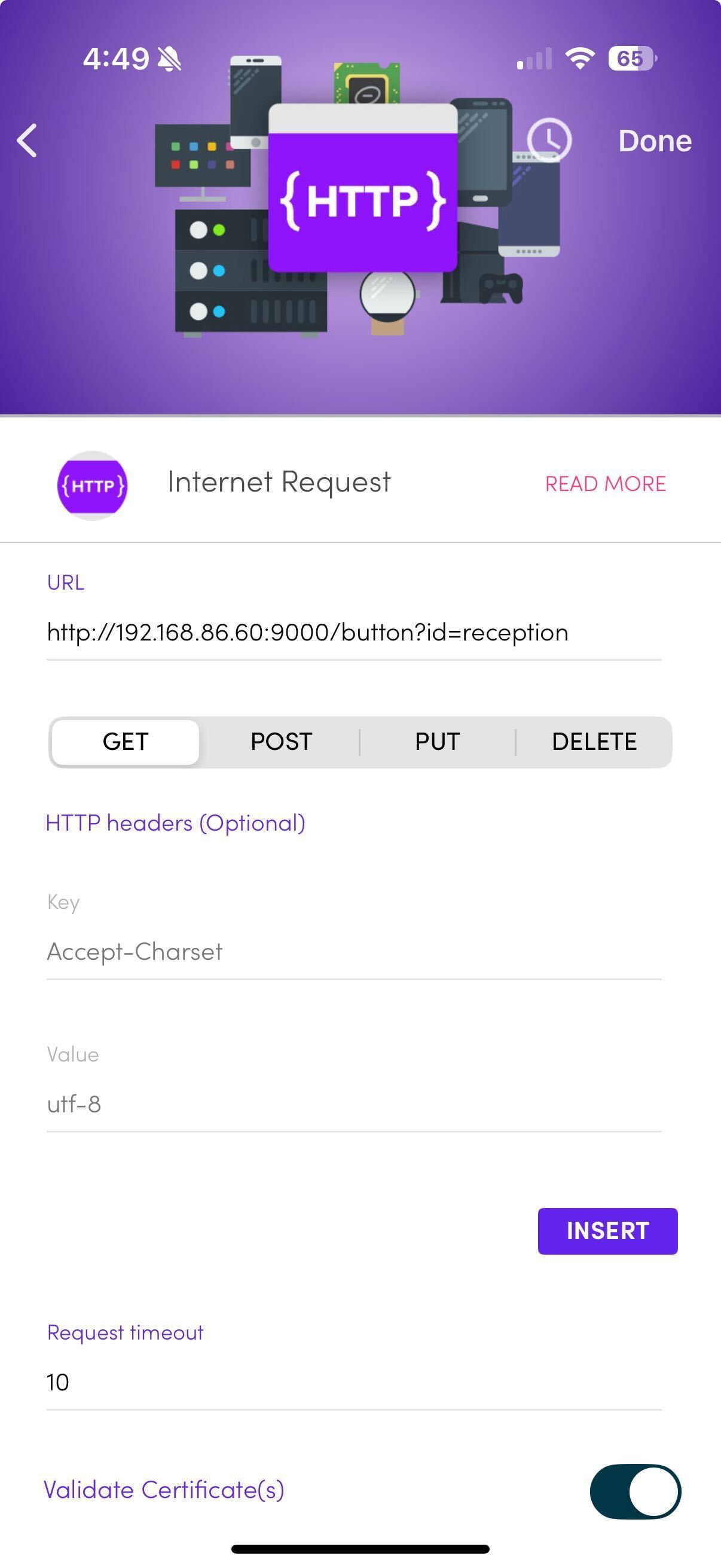Tap the battery indicator icon

click(631, 59)
